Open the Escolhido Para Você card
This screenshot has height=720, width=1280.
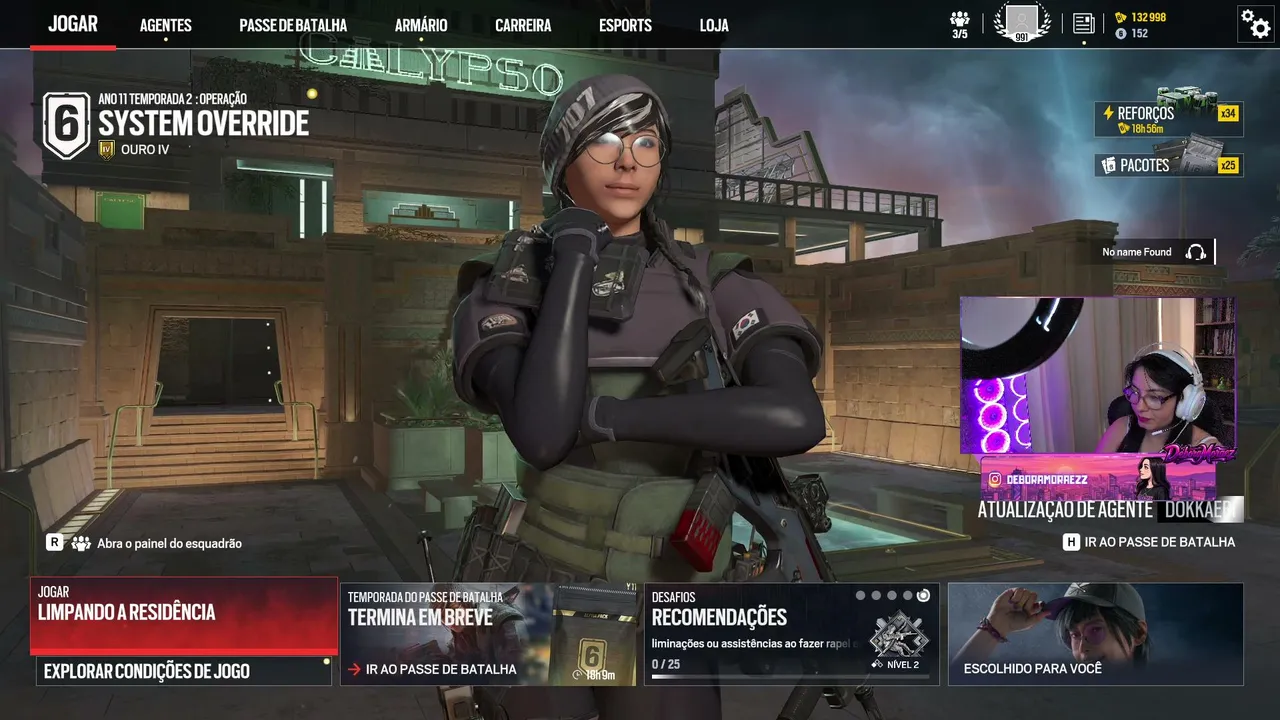[x=1096, y=634]
